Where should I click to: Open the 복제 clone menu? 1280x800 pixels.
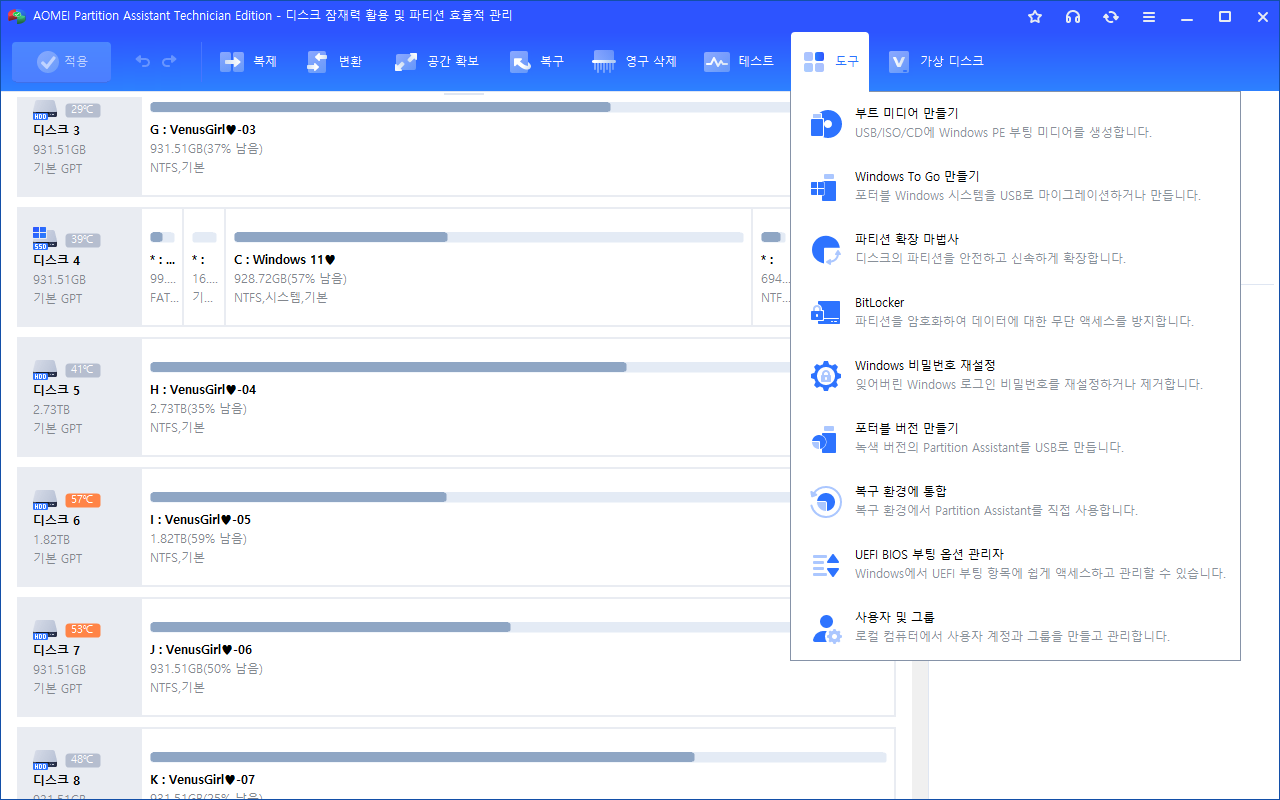249,62
